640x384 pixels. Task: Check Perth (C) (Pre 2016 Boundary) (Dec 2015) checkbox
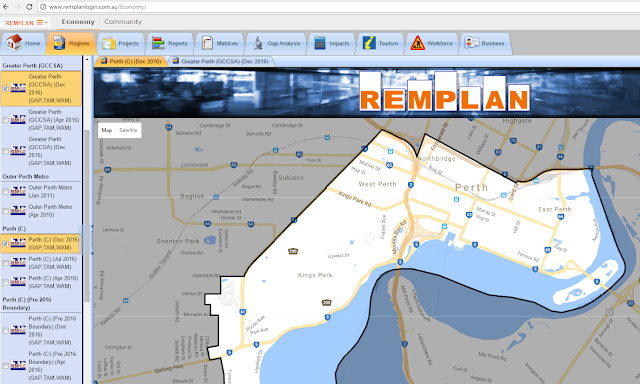click(5, 331)
